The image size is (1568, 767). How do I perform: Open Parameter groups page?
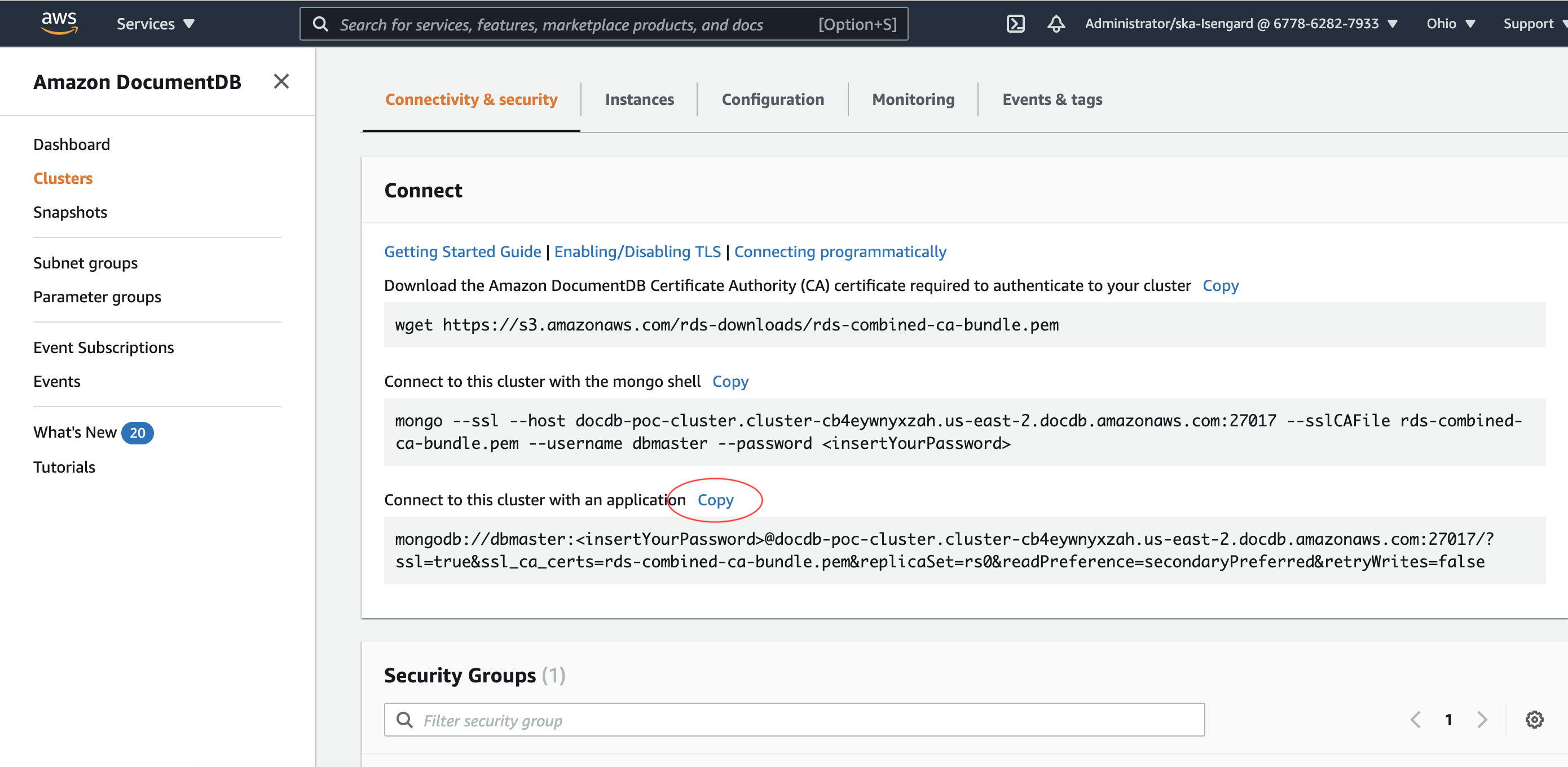click(98, 297)
